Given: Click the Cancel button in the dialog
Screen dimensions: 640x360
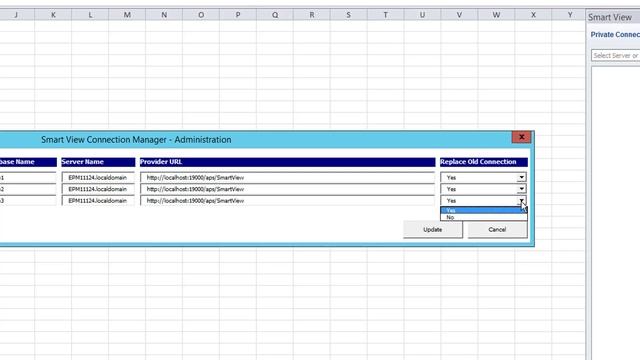Looking at the screenshot, I should (x=497, y=229).
